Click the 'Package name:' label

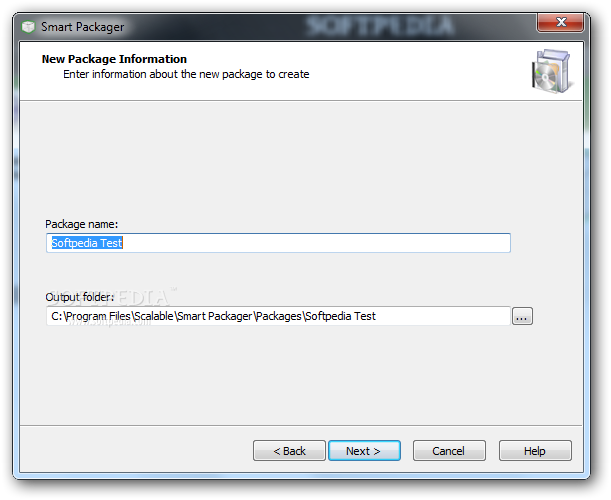81,224
